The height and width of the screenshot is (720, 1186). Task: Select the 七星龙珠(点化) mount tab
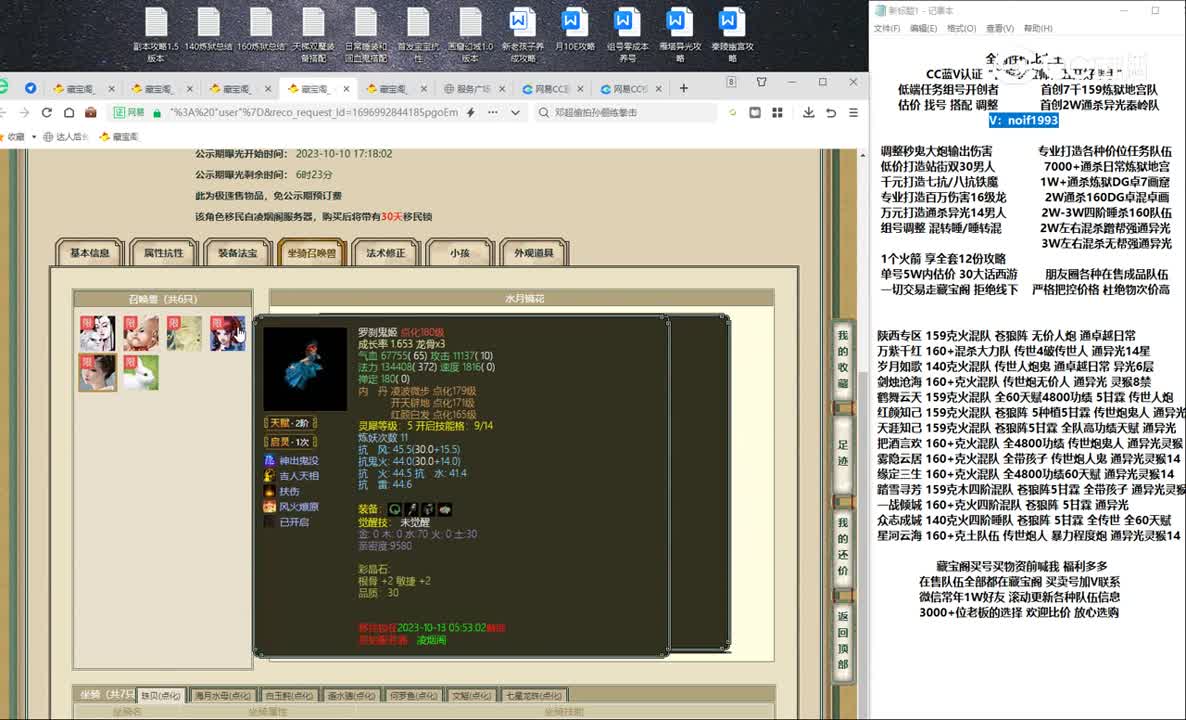click(x=534, y=695)
